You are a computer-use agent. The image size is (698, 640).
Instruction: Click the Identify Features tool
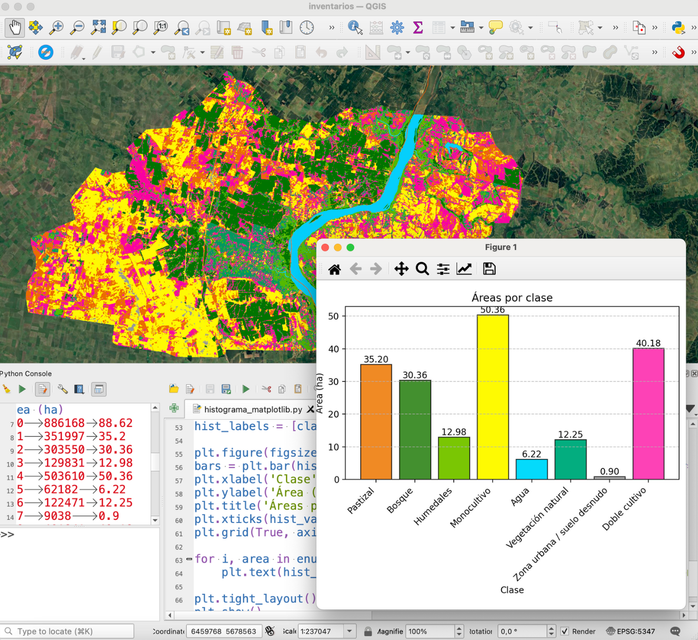click(355, 28)
